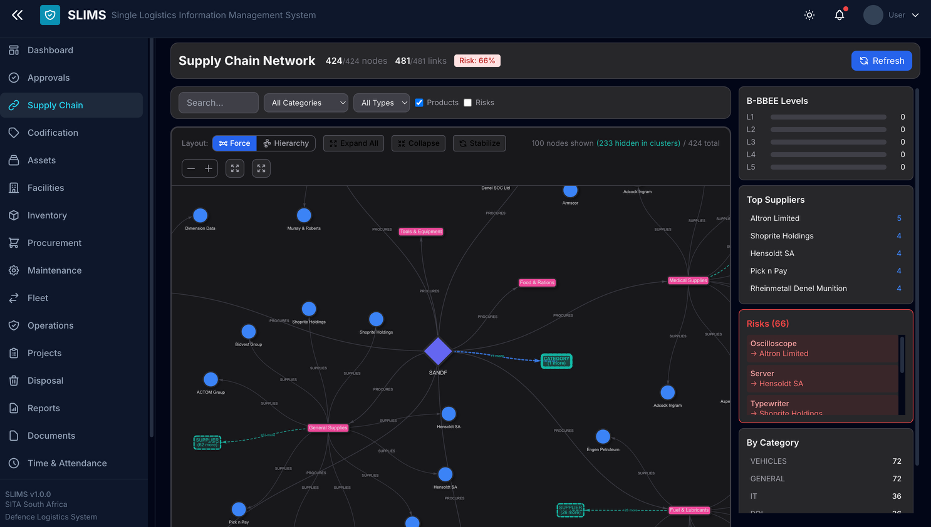Image resolution: width=932 pixels, height=528 pixels.
Task: Open the All Types dropdown
Action: (x=382, y=102)
